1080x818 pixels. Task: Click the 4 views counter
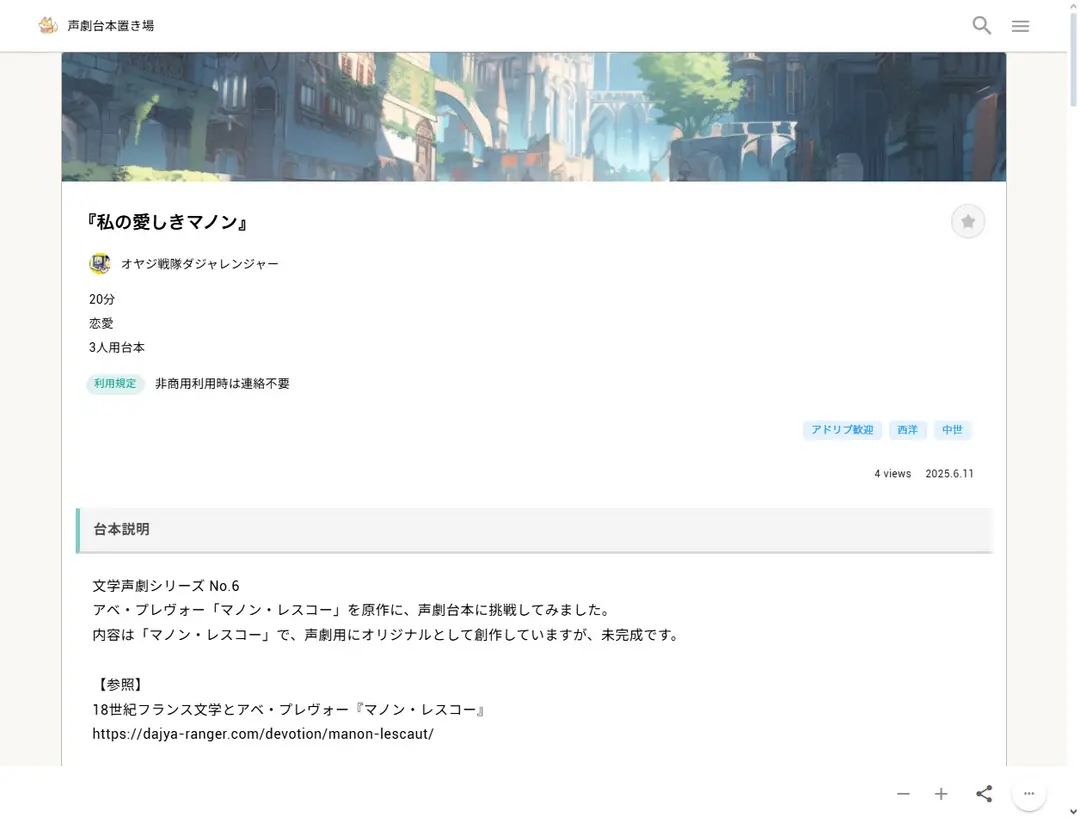coord(893,474)
